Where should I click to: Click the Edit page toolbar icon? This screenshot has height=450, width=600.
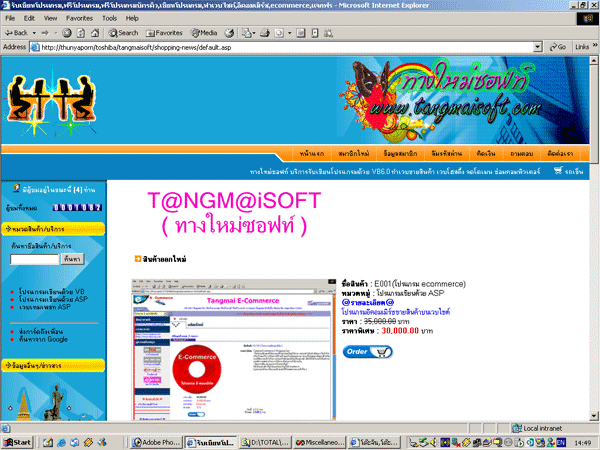279,33
